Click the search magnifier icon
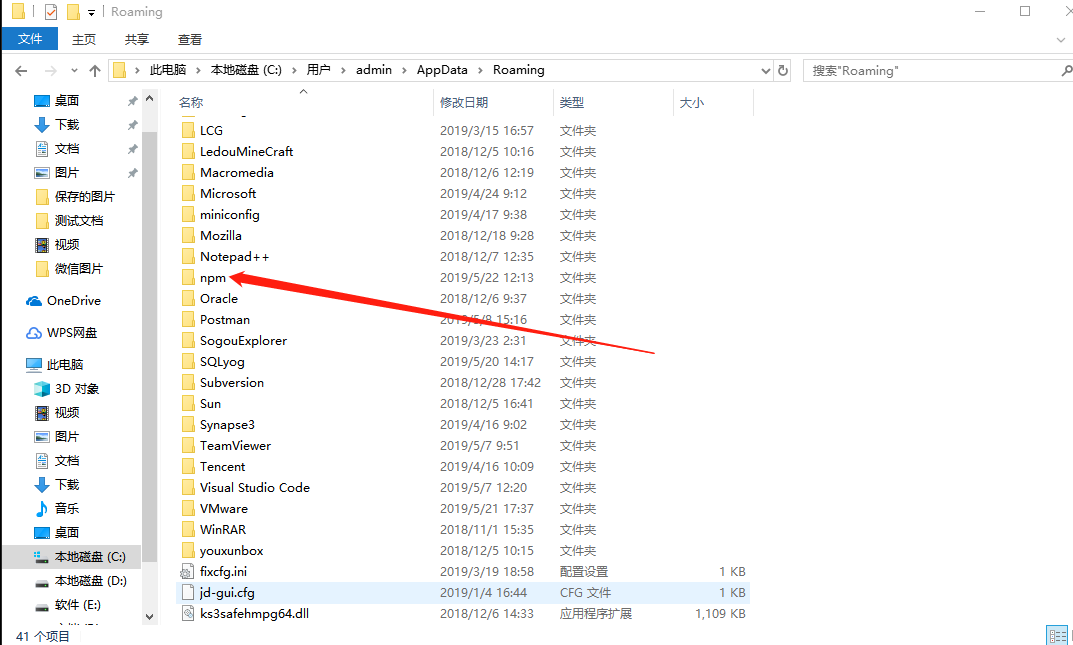1073x645 pixels. (1066, 70)
